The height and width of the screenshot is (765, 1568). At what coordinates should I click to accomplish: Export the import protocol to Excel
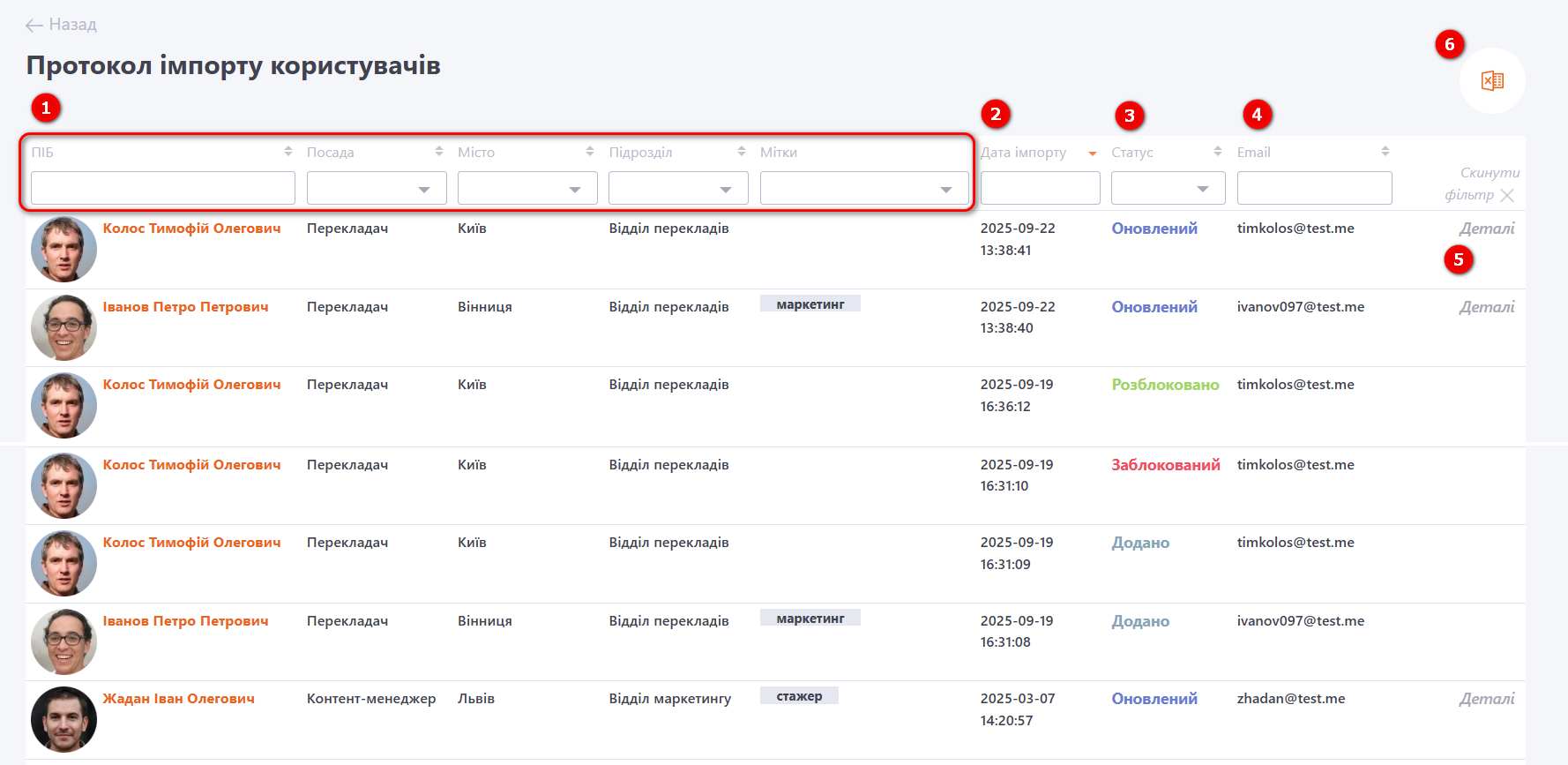(x=1491, y=81)
